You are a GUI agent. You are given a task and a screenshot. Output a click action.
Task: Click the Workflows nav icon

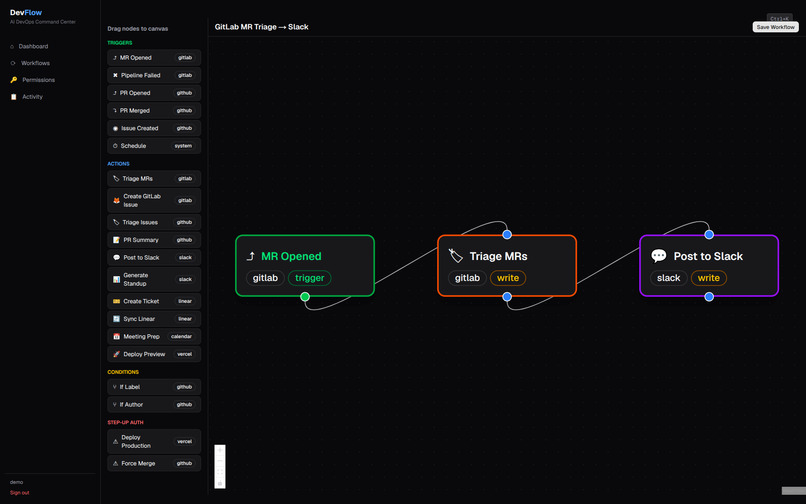pos(13,63)
